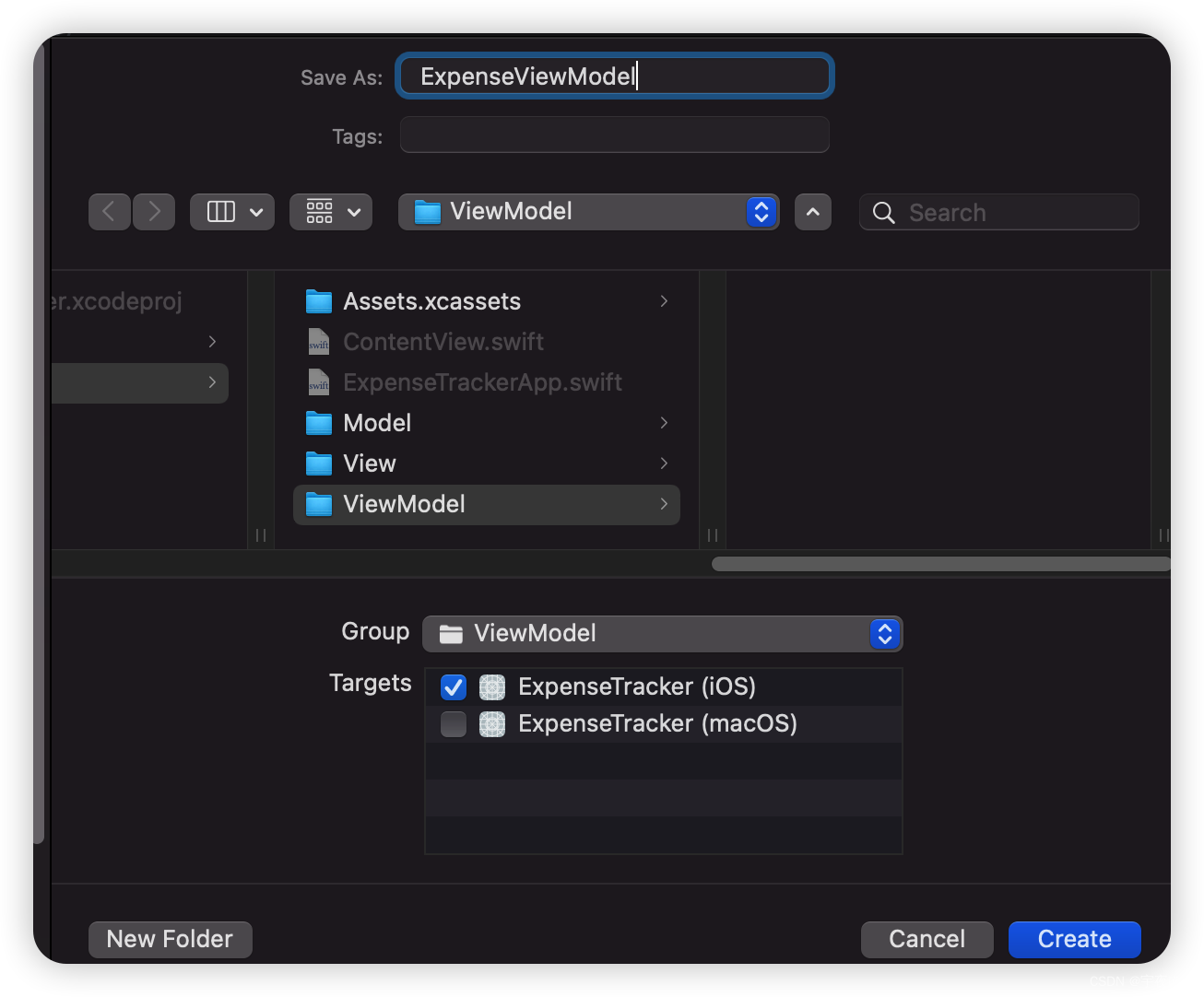Check the ExpenseTracker (macOS) target
This screenshot has height=997, width=1204.
[454, 724]
